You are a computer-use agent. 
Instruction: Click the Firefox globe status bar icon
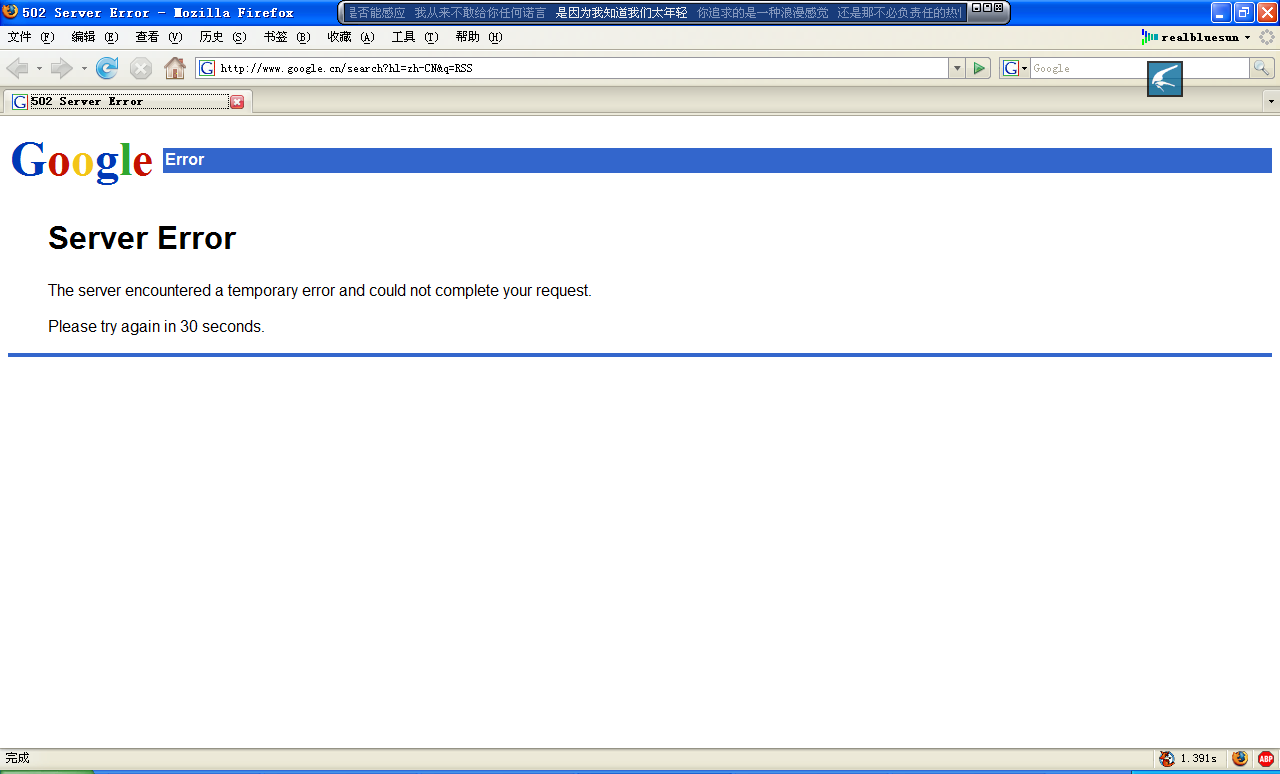pos(1240,758)
